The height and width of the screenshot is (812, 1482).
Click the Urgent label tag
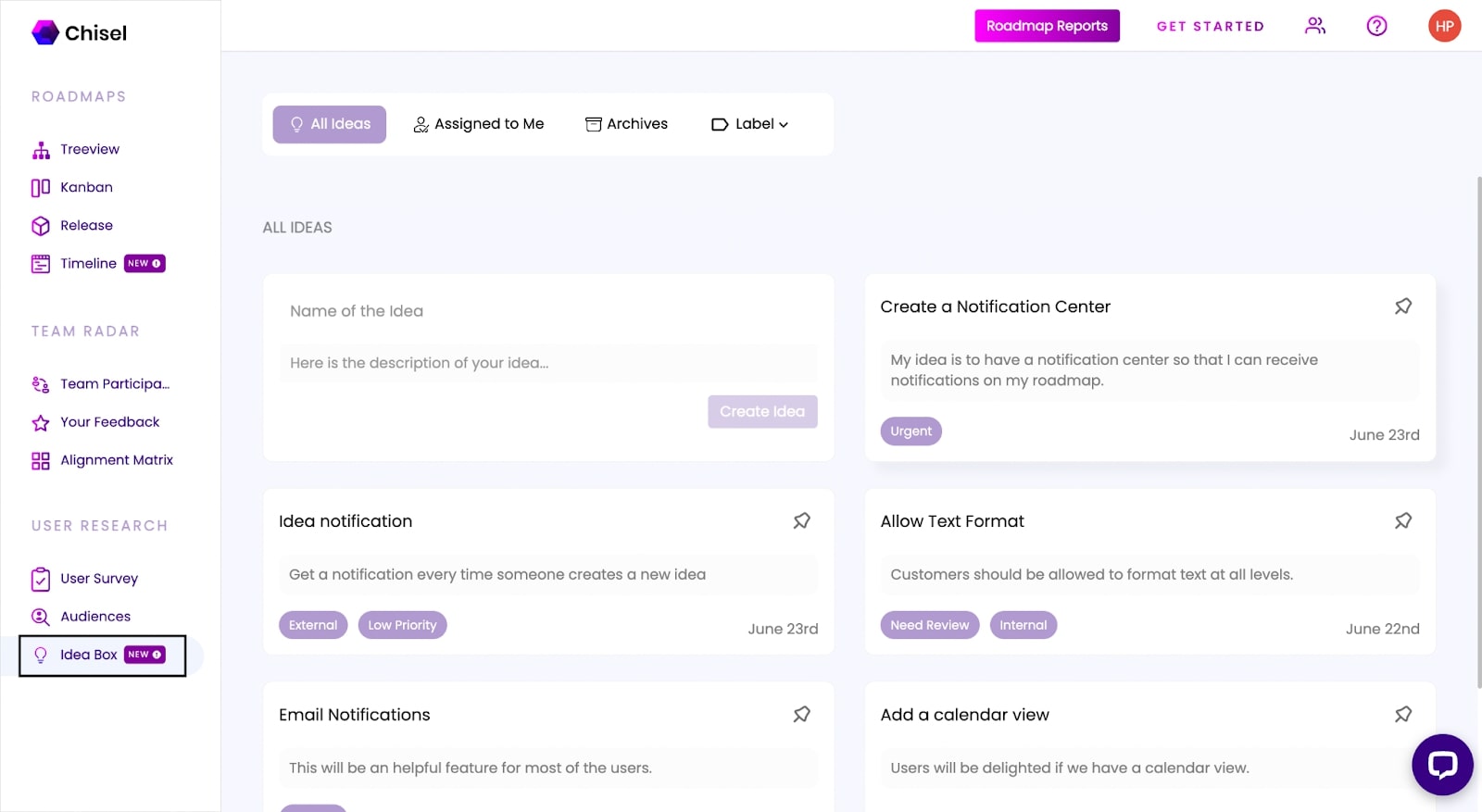coord(911,431)
